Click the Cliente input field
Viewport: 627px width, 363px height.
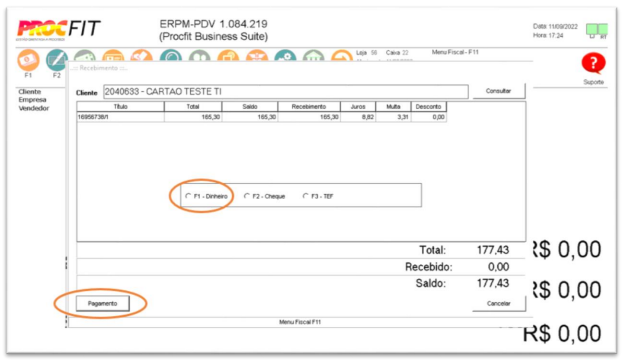286,92
